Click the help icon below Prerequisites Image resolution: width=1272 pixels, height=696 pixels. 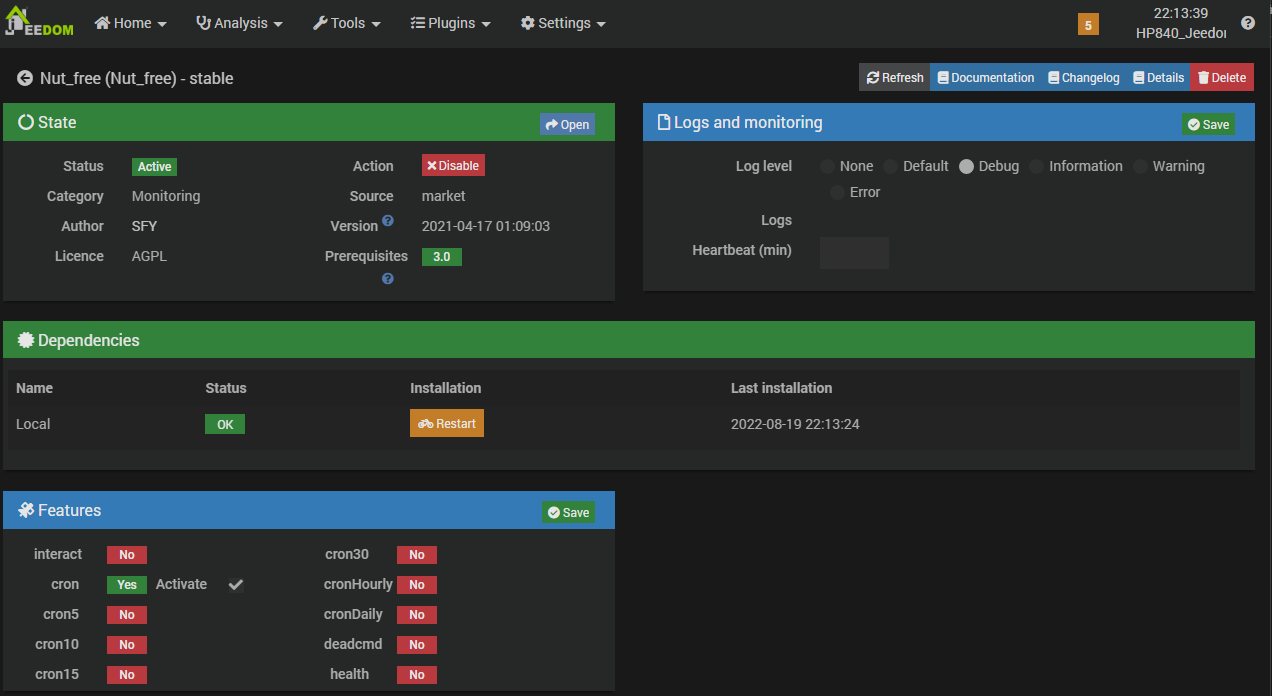pyautogui.click(x=388, y=279)
